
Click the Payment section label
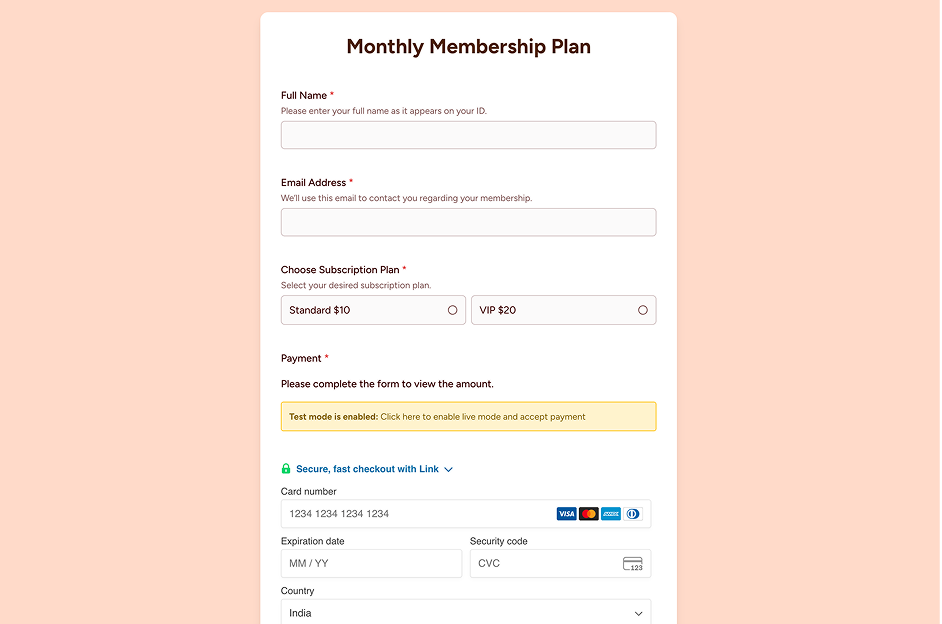301,358
